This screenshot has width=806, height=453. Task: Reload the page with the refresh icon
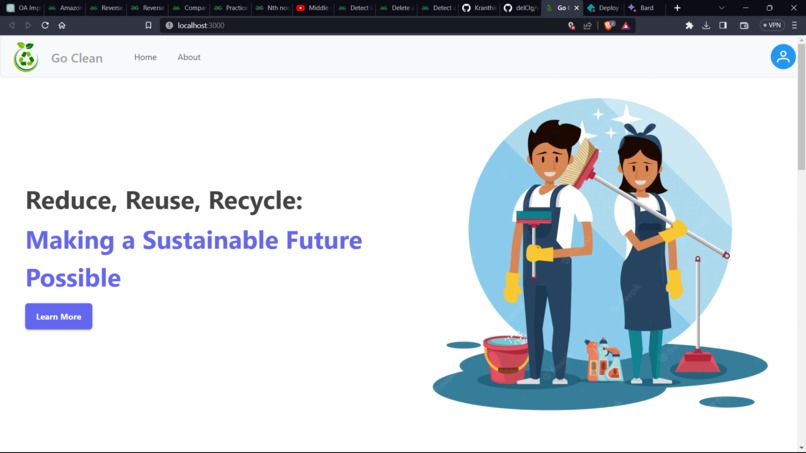(x=45, y=25)
